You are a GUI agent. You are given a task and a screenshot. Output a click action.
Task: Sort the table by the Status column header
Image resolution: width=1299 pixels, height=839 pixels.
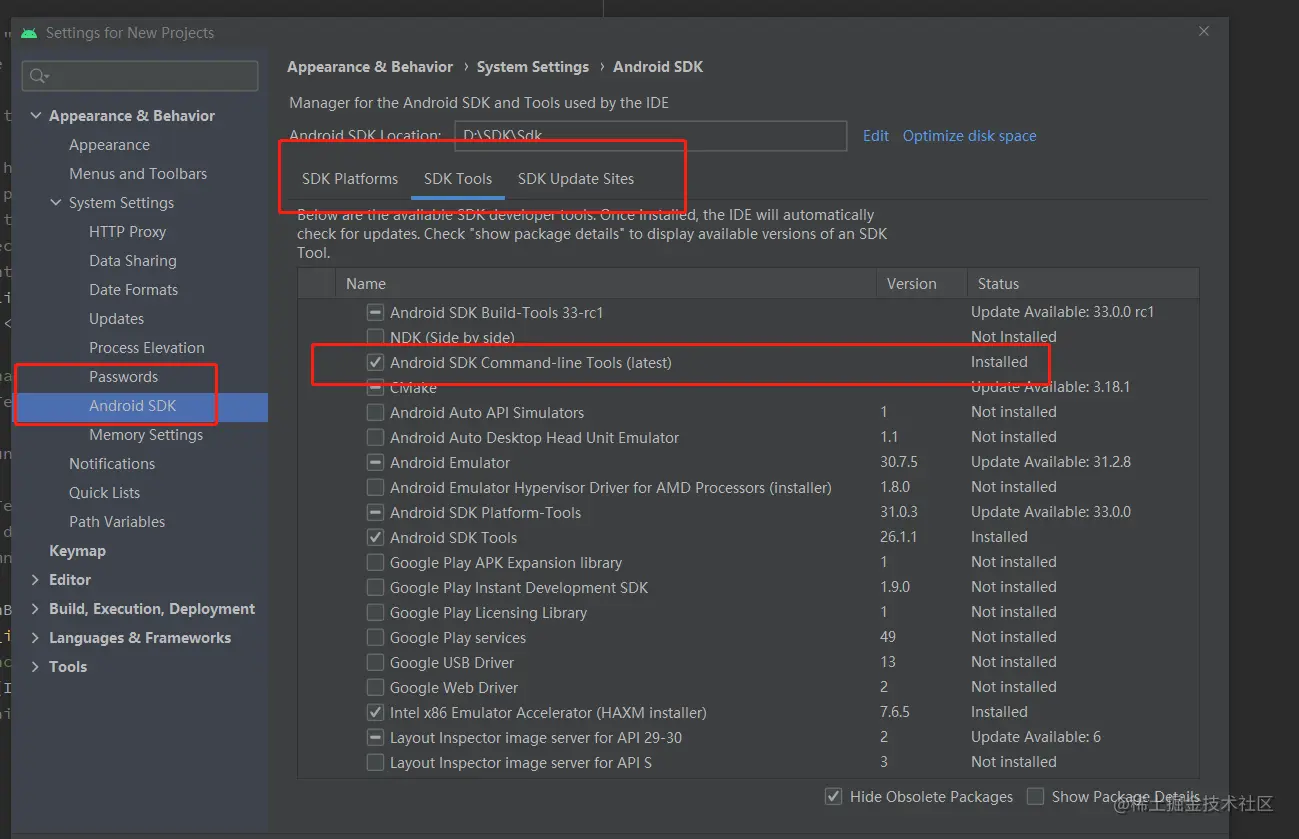pyautogui.click(x=1083, y=284)
